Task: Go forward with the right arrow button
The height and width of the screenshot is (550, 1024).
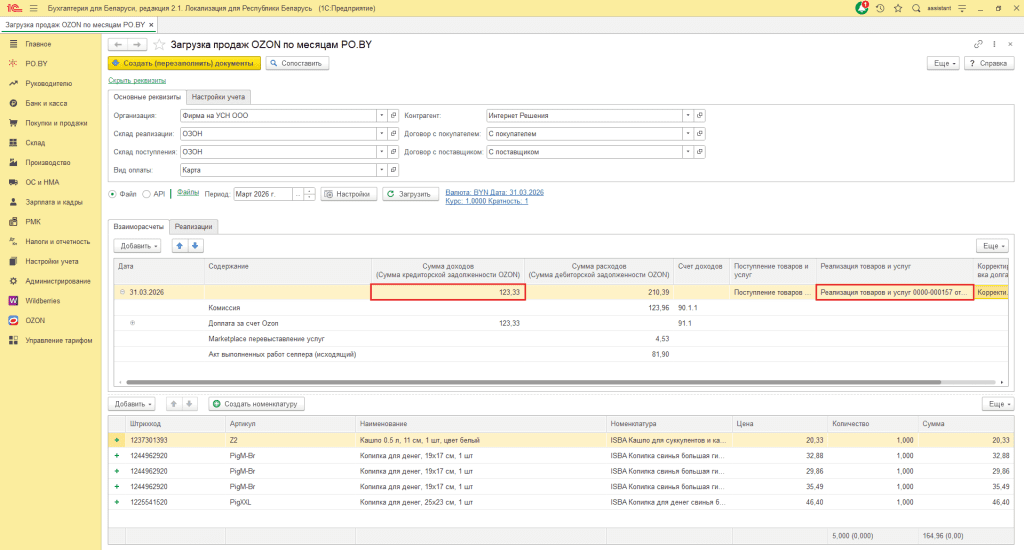Action: pos(136,44)
